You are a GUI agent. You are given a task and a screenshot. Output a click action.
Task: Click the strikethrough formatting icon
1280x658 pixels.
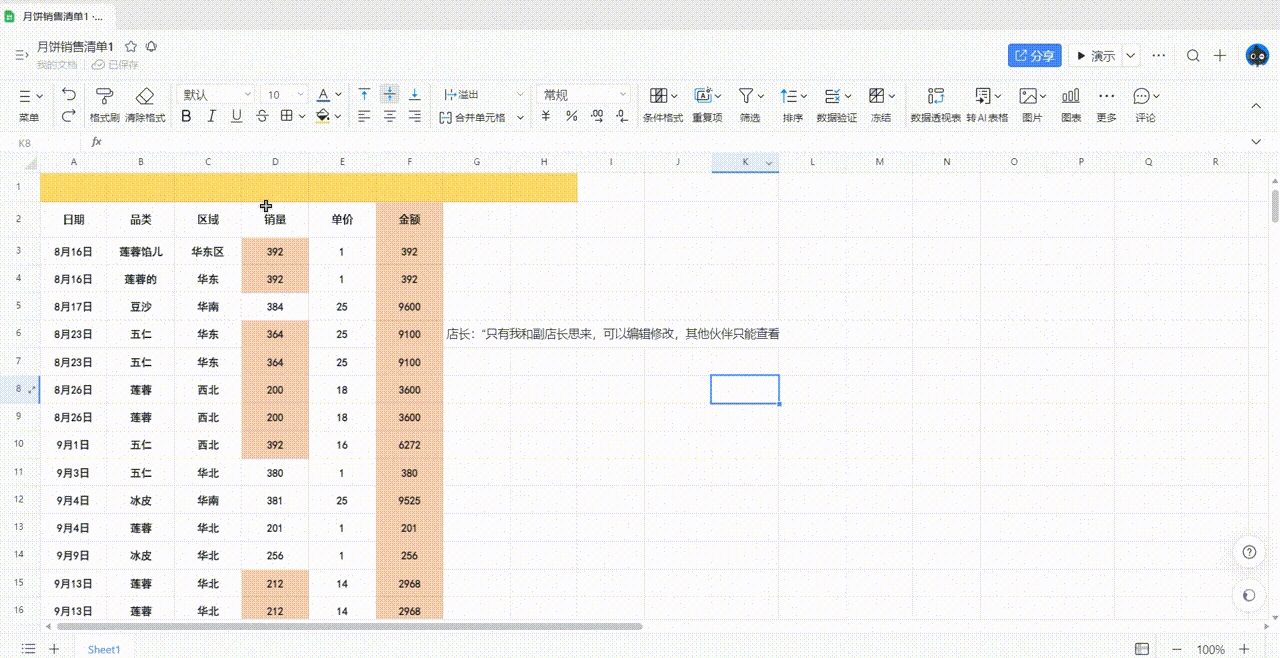pyautogui.click(x=262, y=117)
